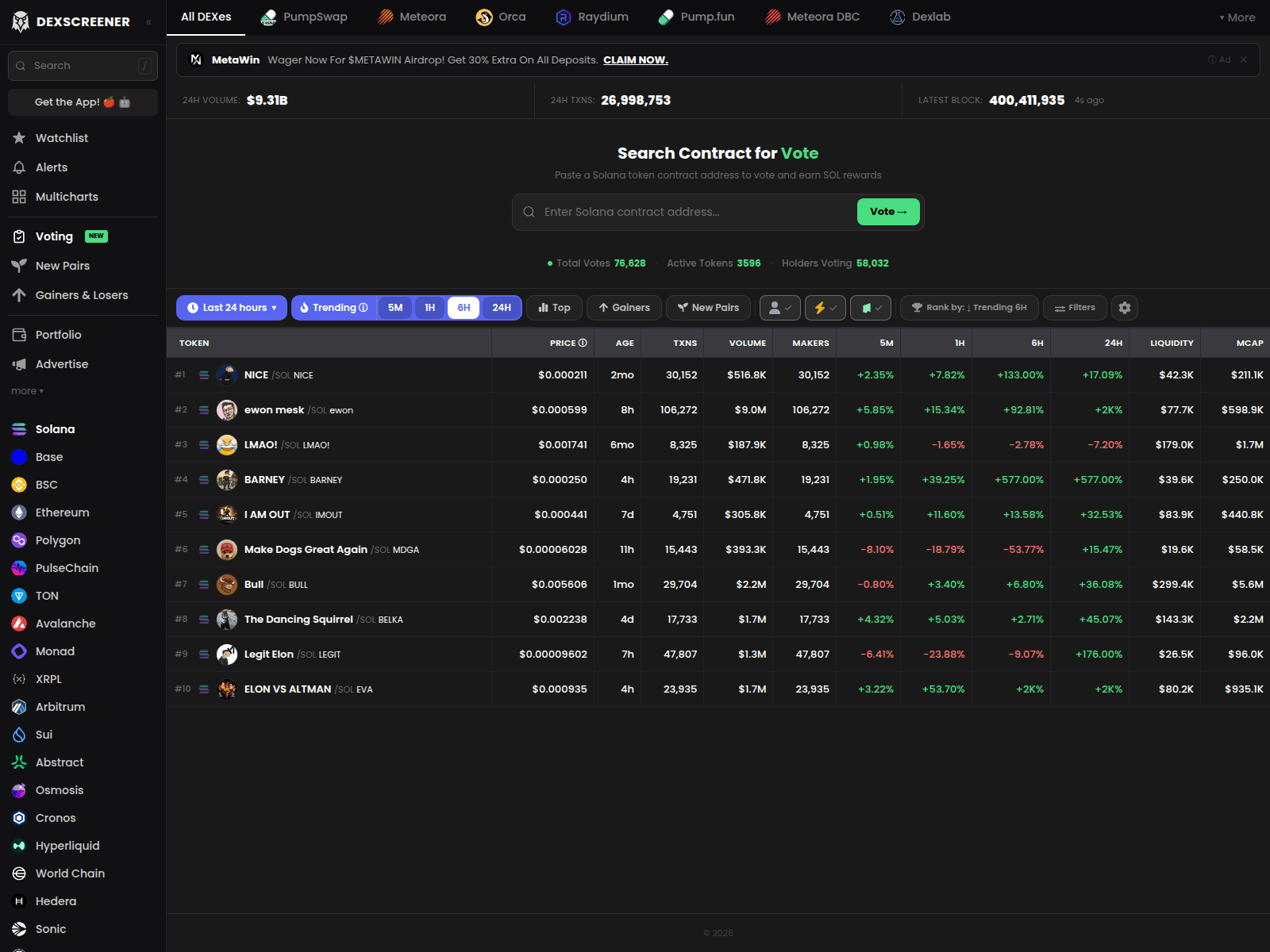Toggle the Gainers ranking button
The image size is (1270, 952).
click(x=624, y=308)
